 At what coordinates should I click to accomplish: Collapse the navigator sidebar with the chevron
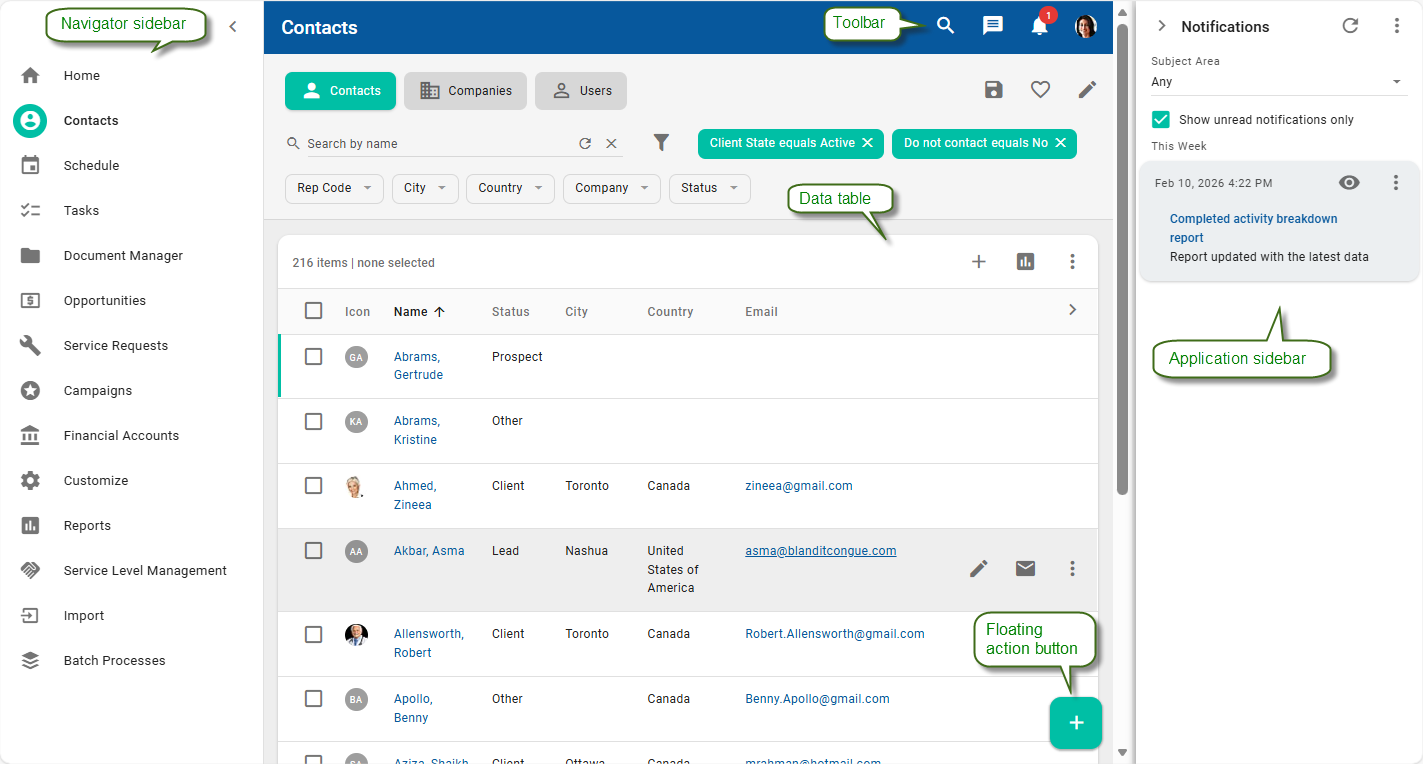pyautogui.click(x=233, y=27)
